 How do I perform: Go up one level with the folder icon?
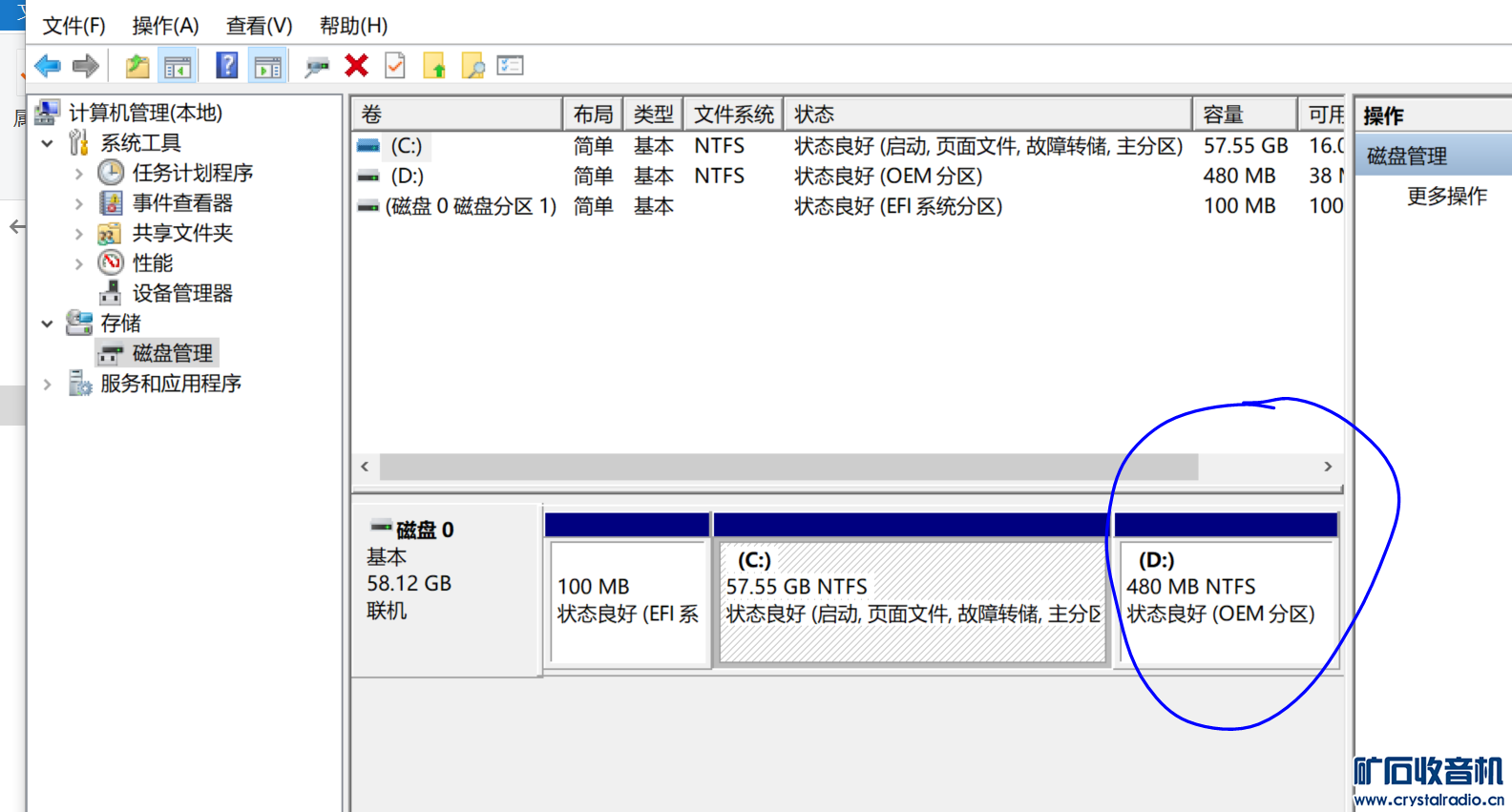point(137,66)
